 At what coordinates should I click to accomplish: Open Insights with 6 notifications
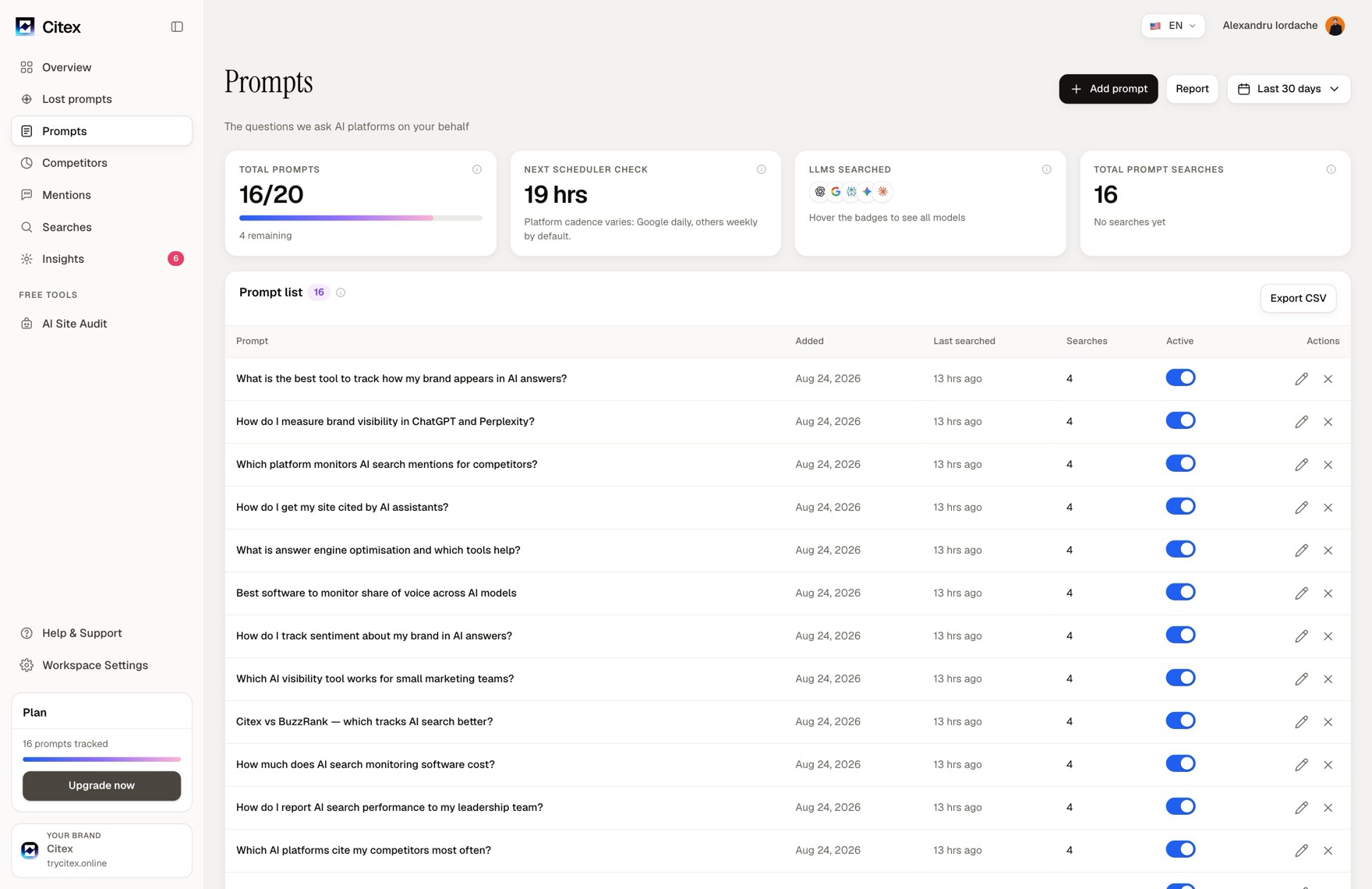[101, 259]
